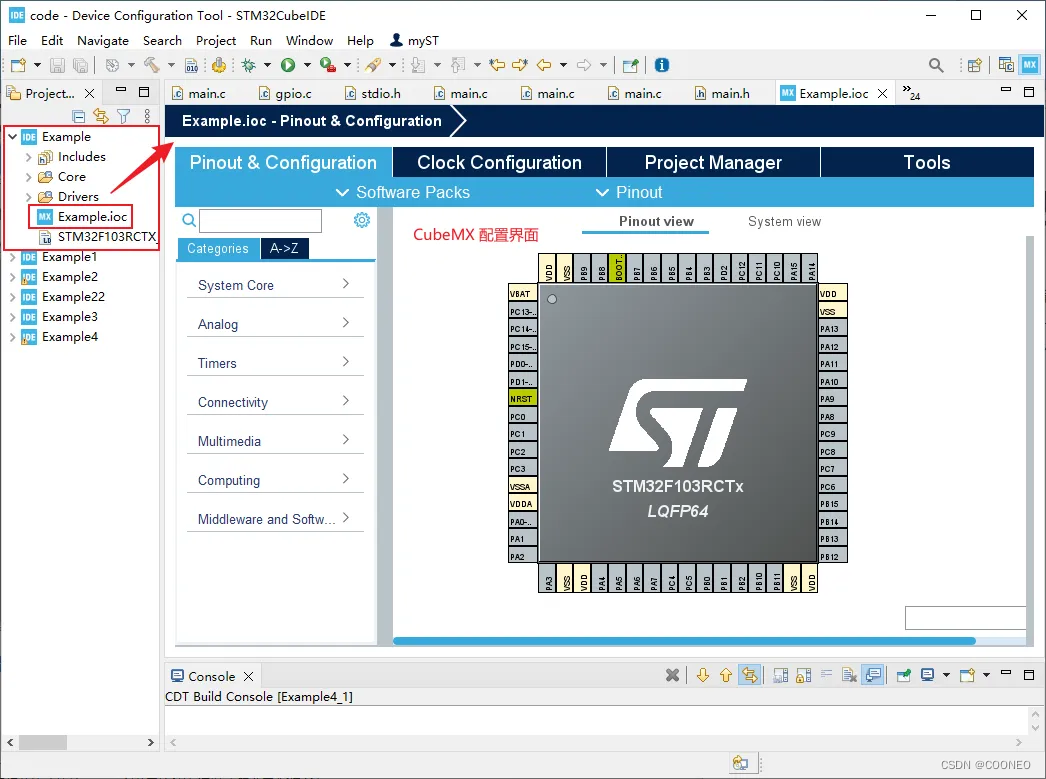1046x779 pixels.
Task: Open the Project menu
Action: click(215, 41)
